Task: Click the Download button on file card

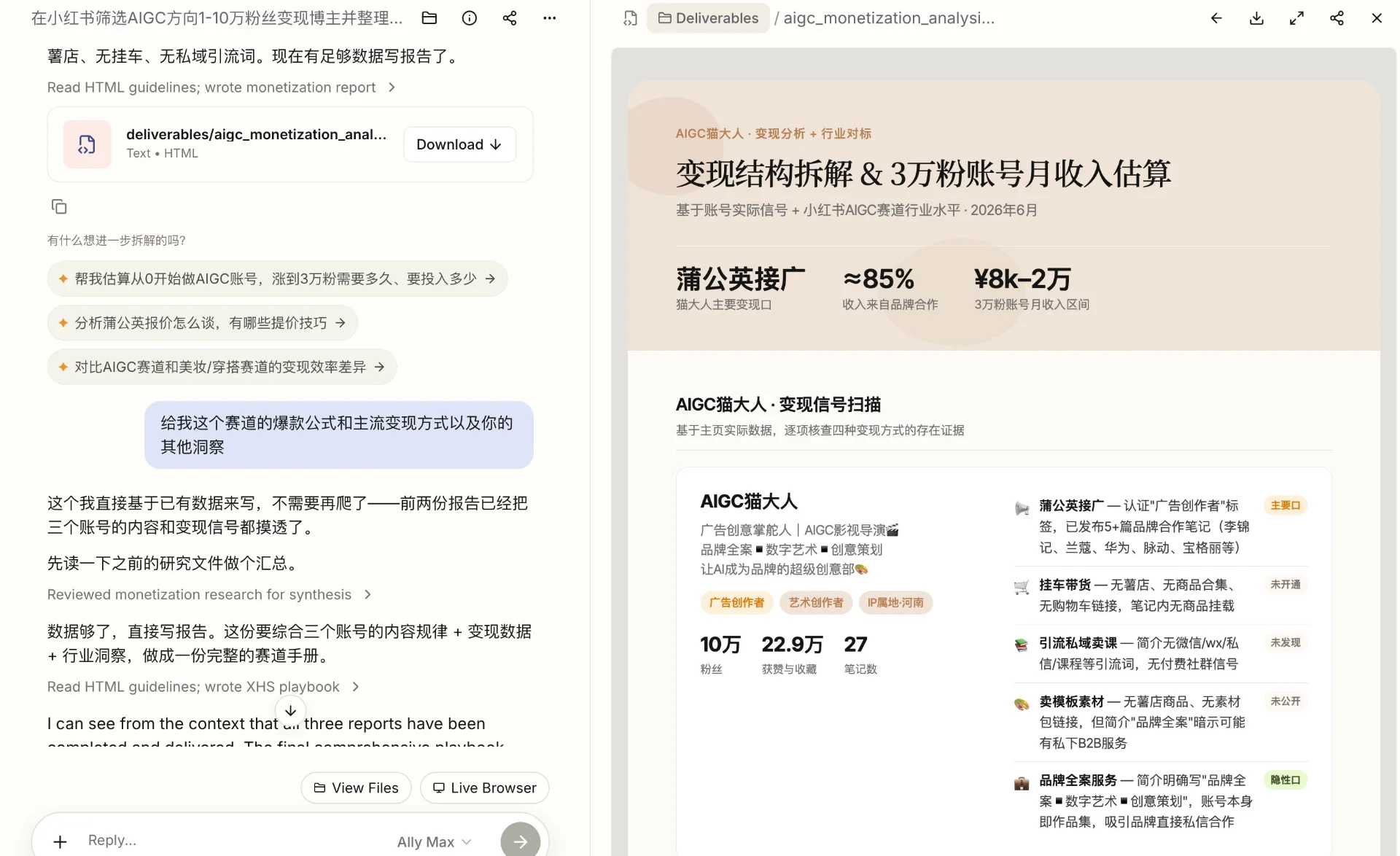Action: click(459, 144)
